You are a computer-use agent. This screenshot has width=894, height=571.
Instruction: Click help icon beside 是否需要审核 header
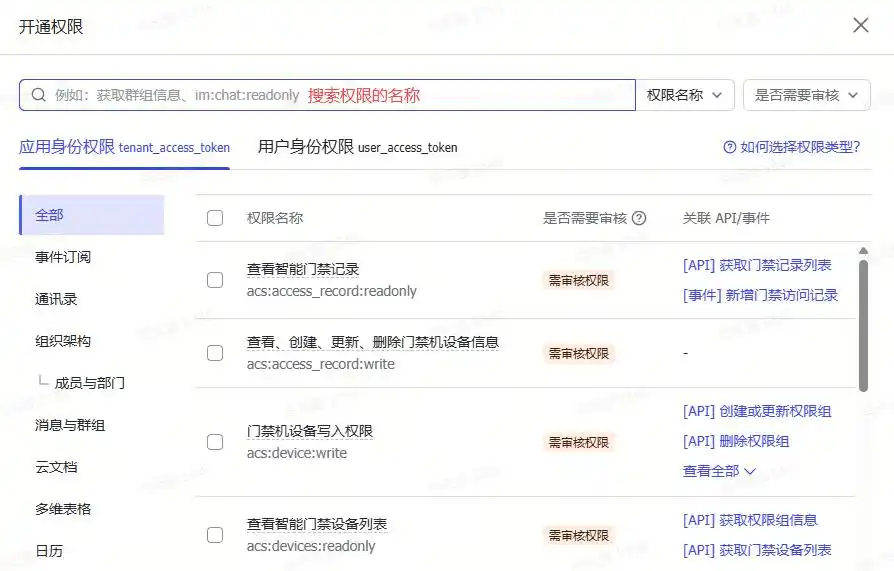[x=639, y=218]
